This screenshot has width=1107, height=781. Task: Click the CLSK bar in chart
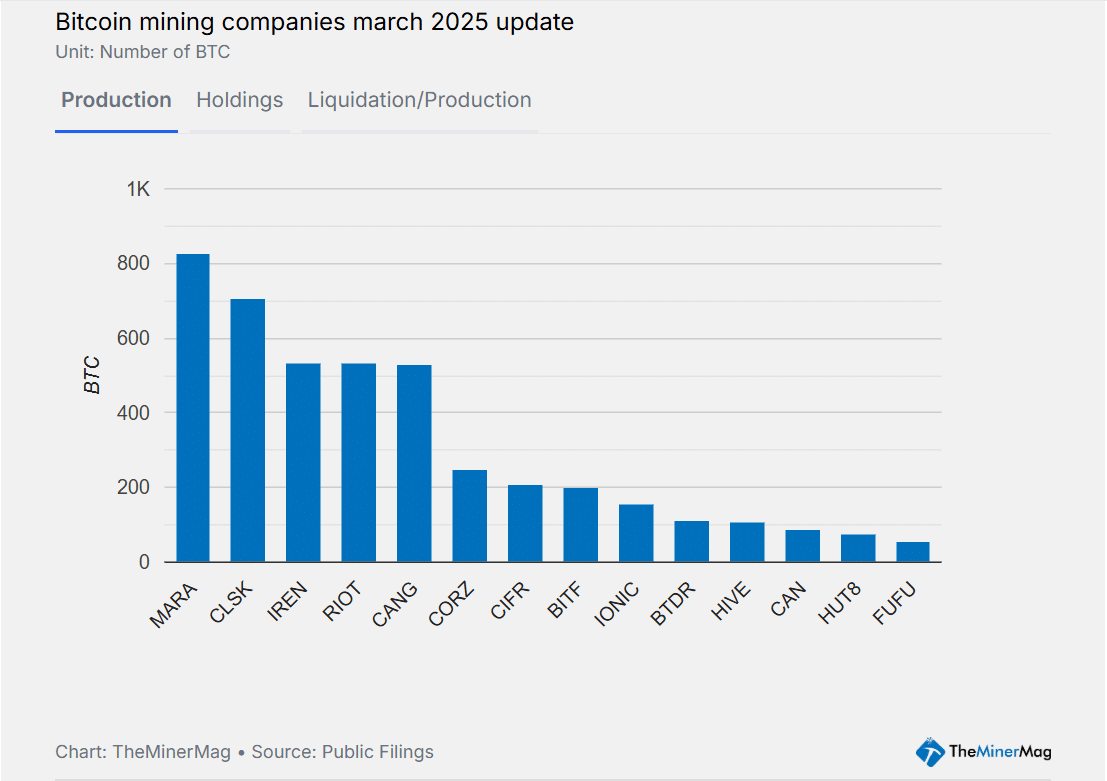click(x=248, y=430)
